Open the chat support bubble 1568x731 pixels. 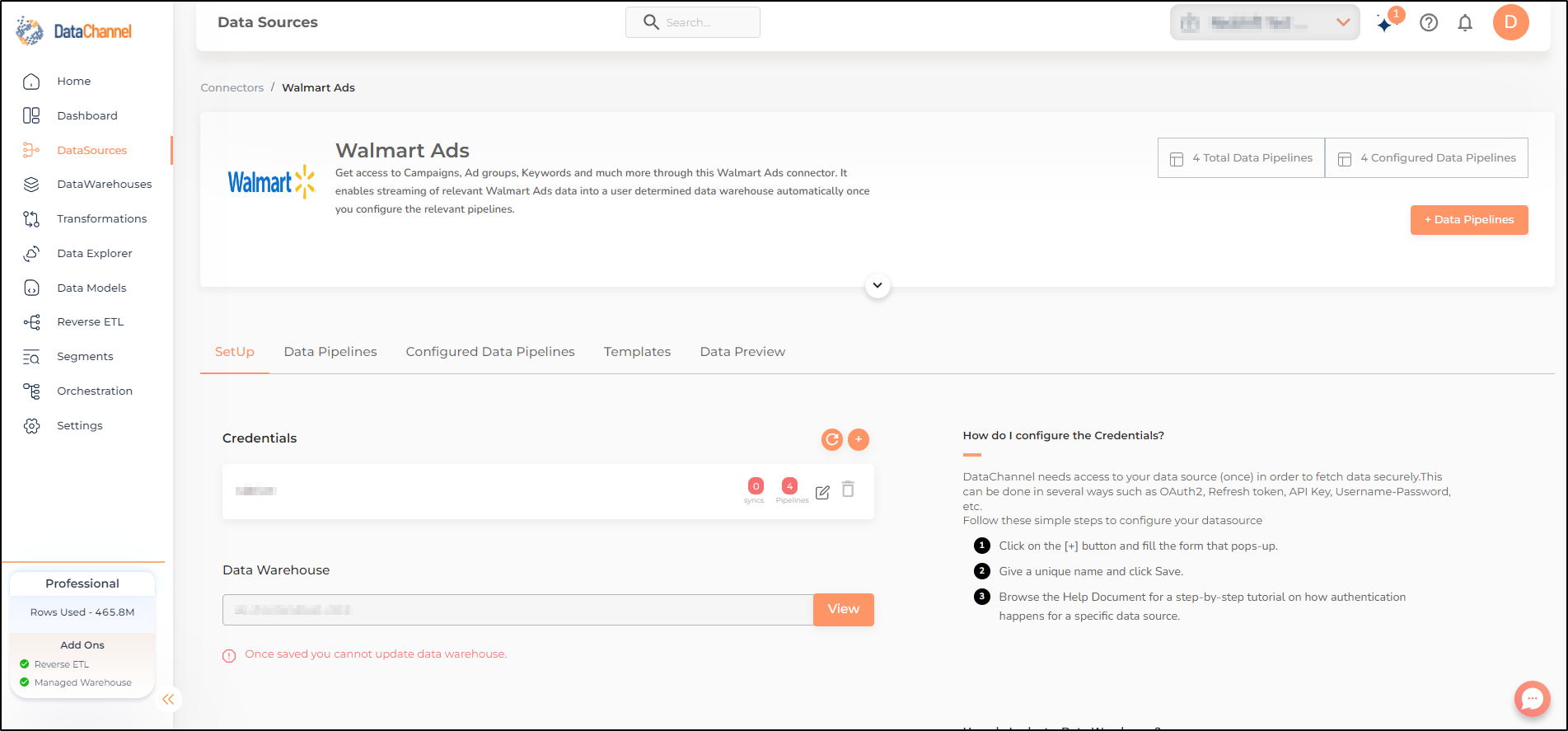(1533, 699)
